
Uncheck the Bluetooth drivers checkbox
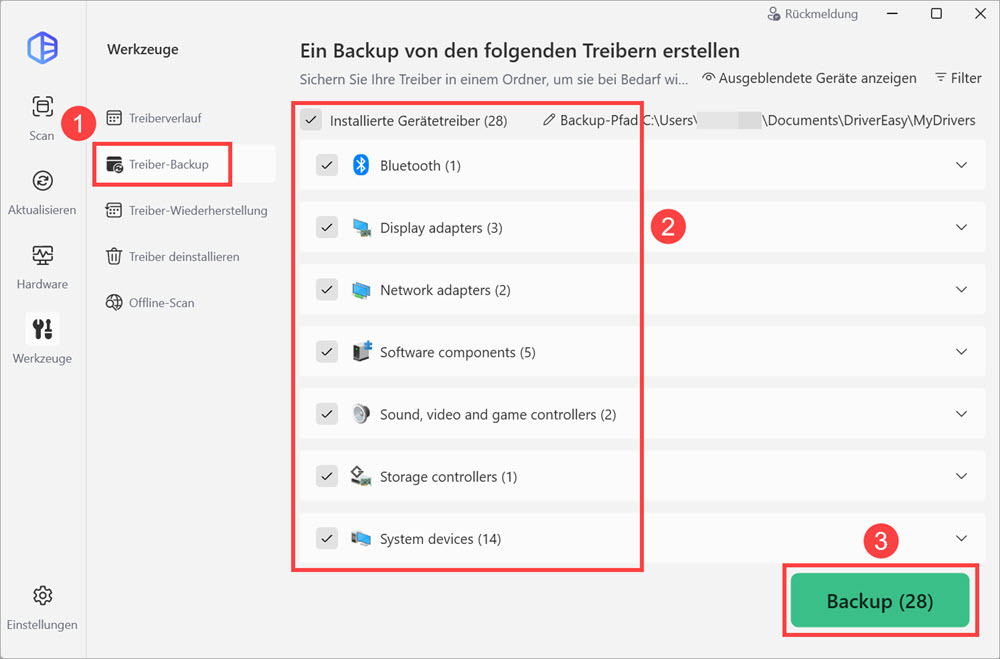coord(327,165)
